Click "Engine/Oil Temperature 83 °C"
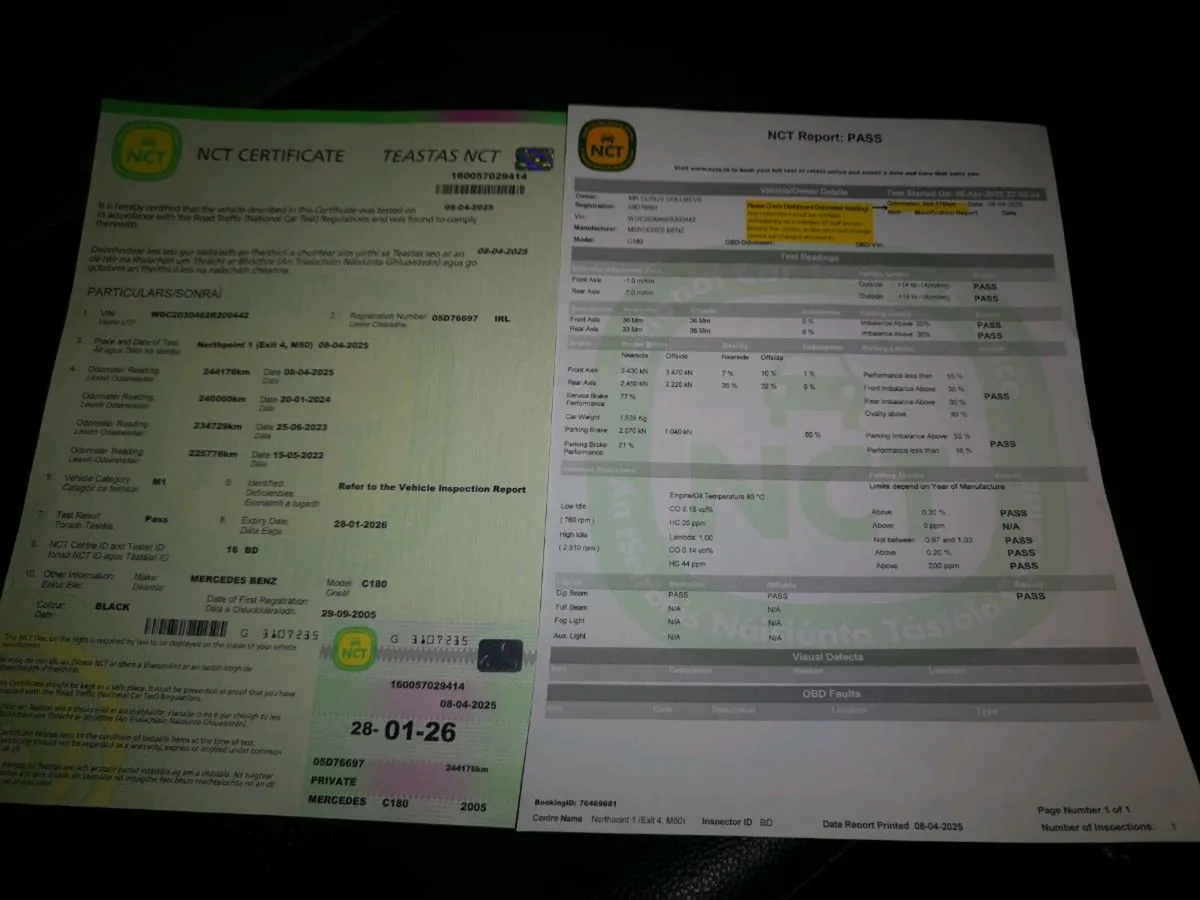 pos(716,496)
